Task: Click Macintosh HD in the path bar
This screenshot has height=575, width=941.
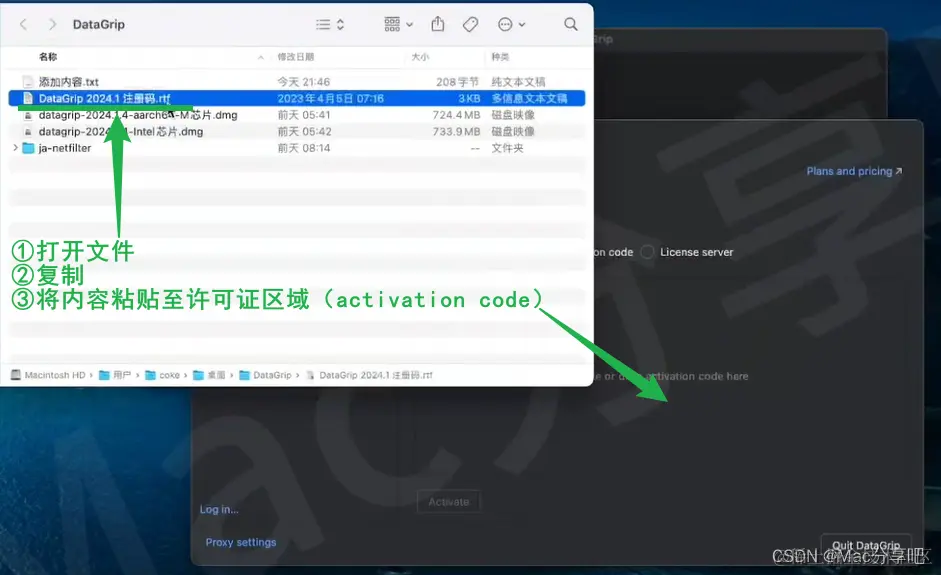Action: click(x=49, y=375)
